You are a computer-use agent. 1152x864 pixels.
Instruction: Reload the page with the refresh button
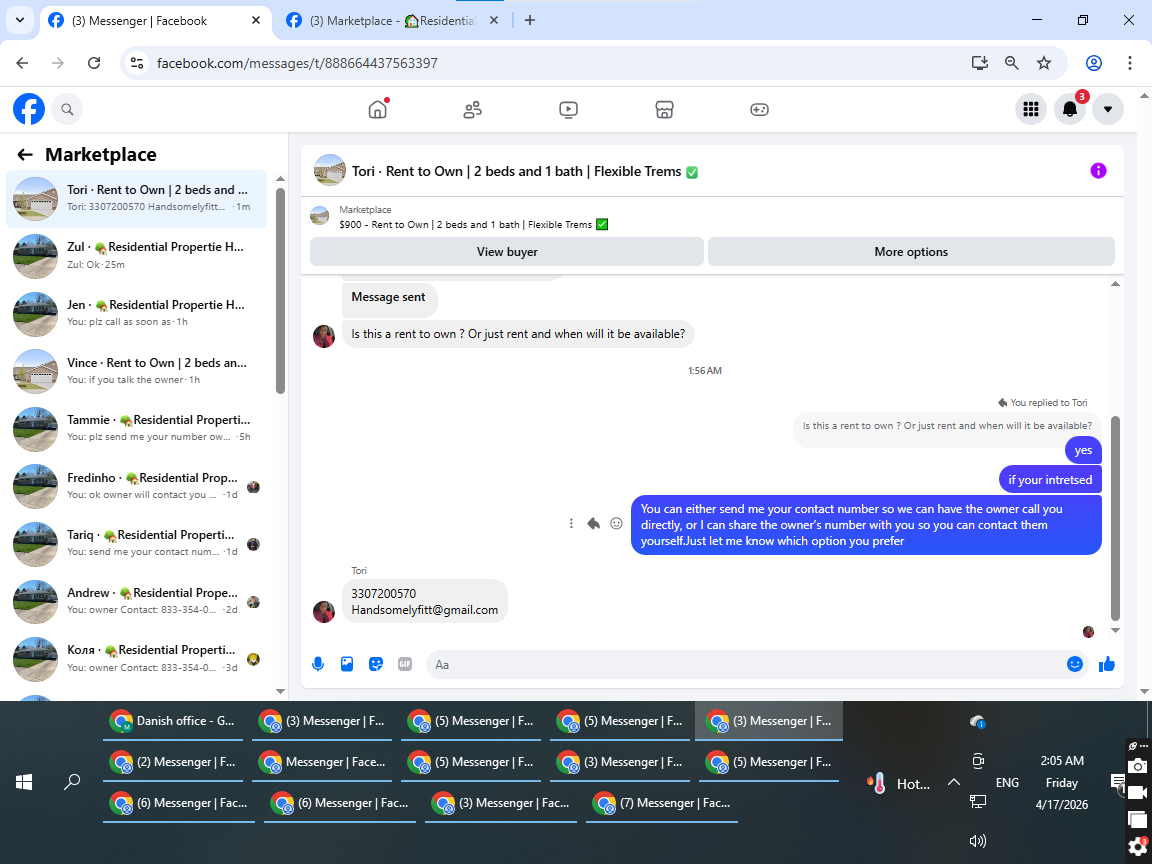tap(94, 63)
